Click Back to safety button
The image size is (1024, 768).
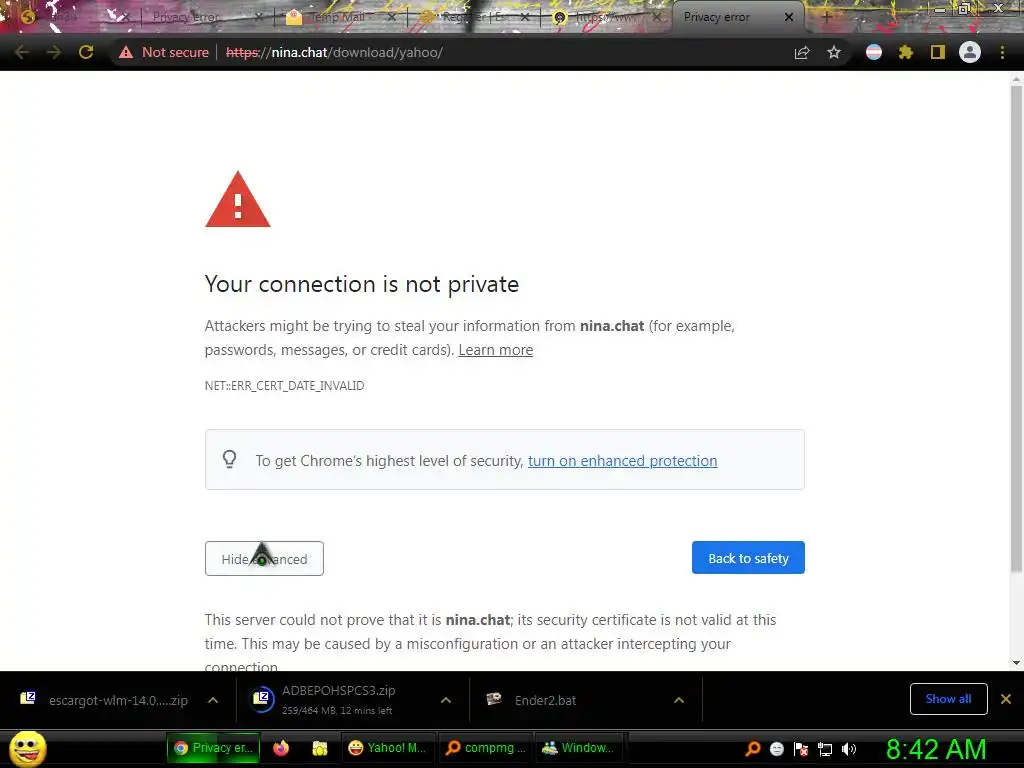(748, 558)
